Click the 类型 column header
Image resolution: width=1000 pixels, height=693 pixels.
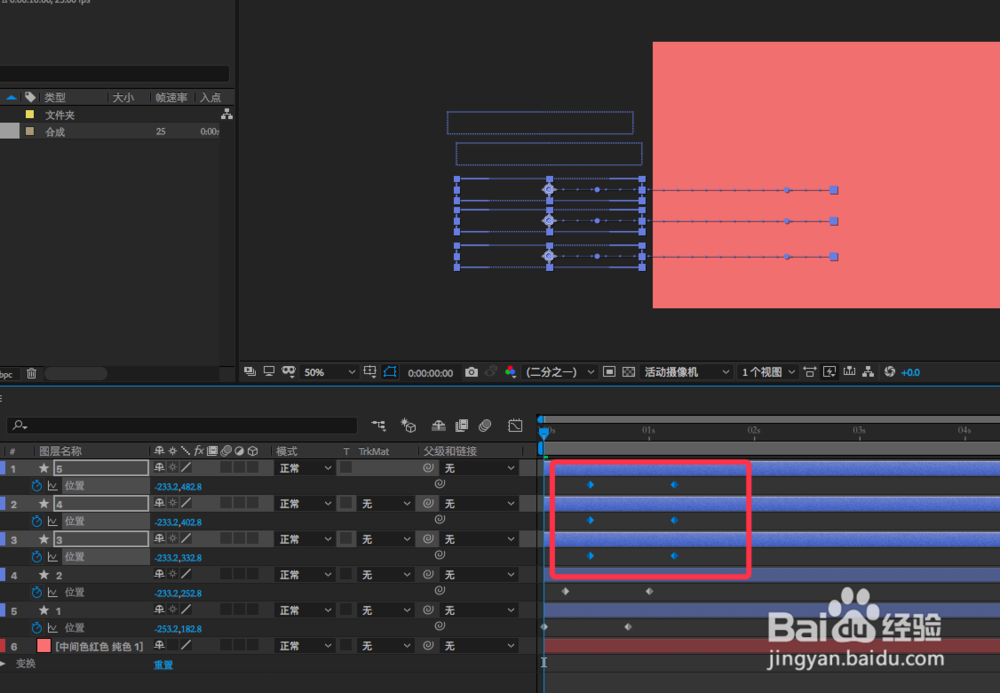coord(55,98)
